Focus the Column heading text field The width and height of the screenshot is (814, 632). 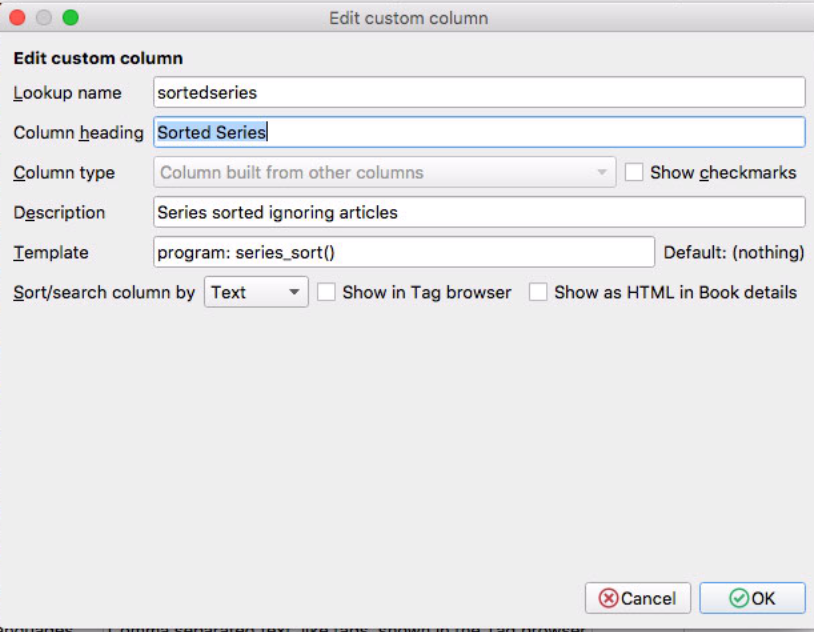coord(480,132)
